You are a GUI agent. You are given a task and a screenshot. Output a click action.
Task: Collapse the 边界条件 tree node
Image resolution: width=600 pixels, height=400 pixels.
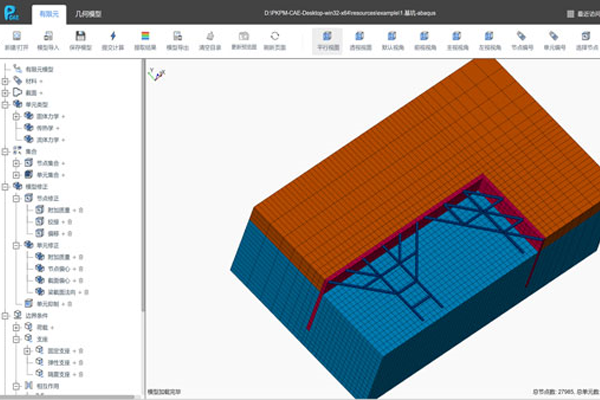pos(5,314)
